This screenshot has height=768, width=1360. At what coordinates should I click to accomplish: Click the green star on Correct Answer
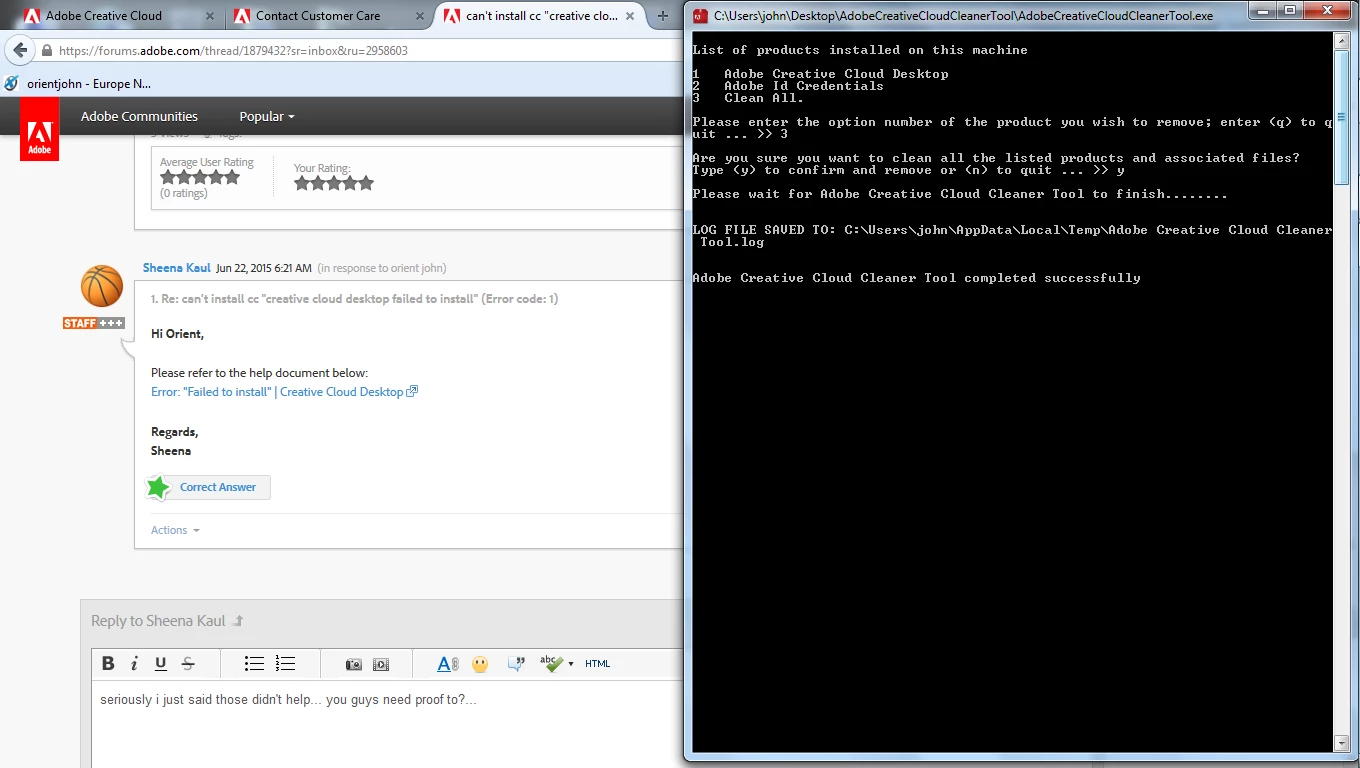[158, 487]
